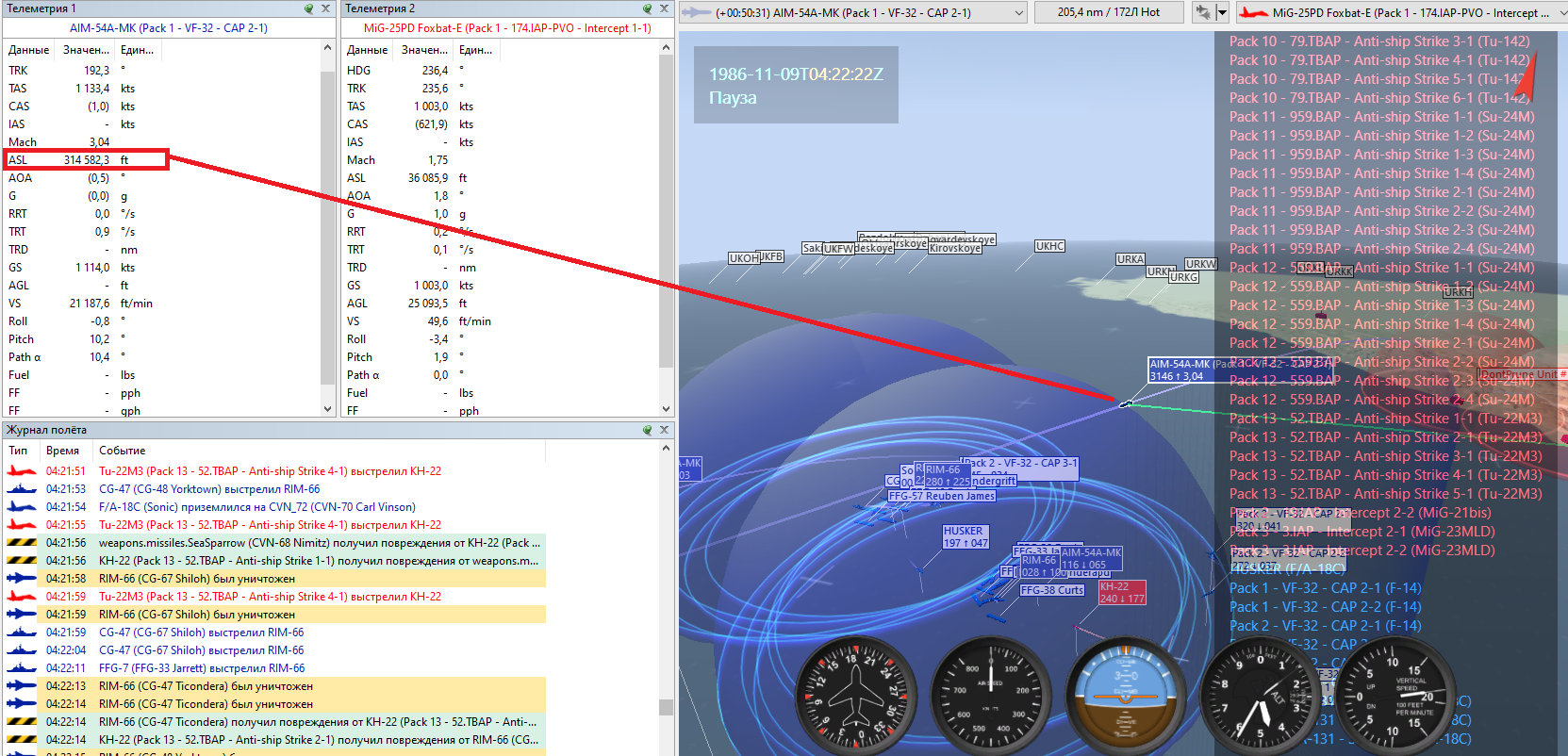
Task: Click the Един... header in Телеметрия 1
Action: coord(138,50)
